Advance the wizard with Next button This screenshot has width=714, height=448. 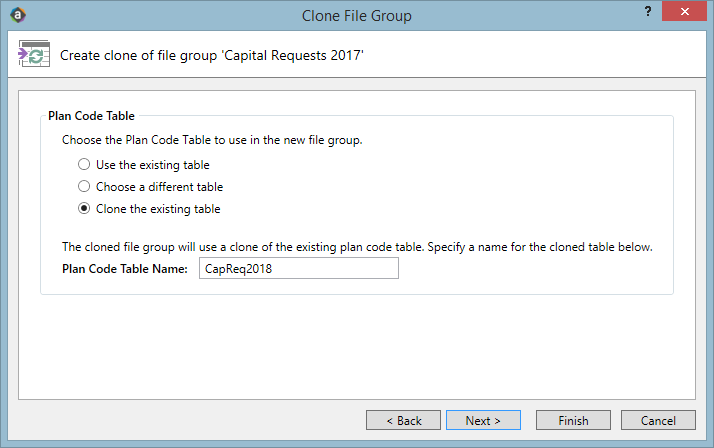(x=483, y=420)
